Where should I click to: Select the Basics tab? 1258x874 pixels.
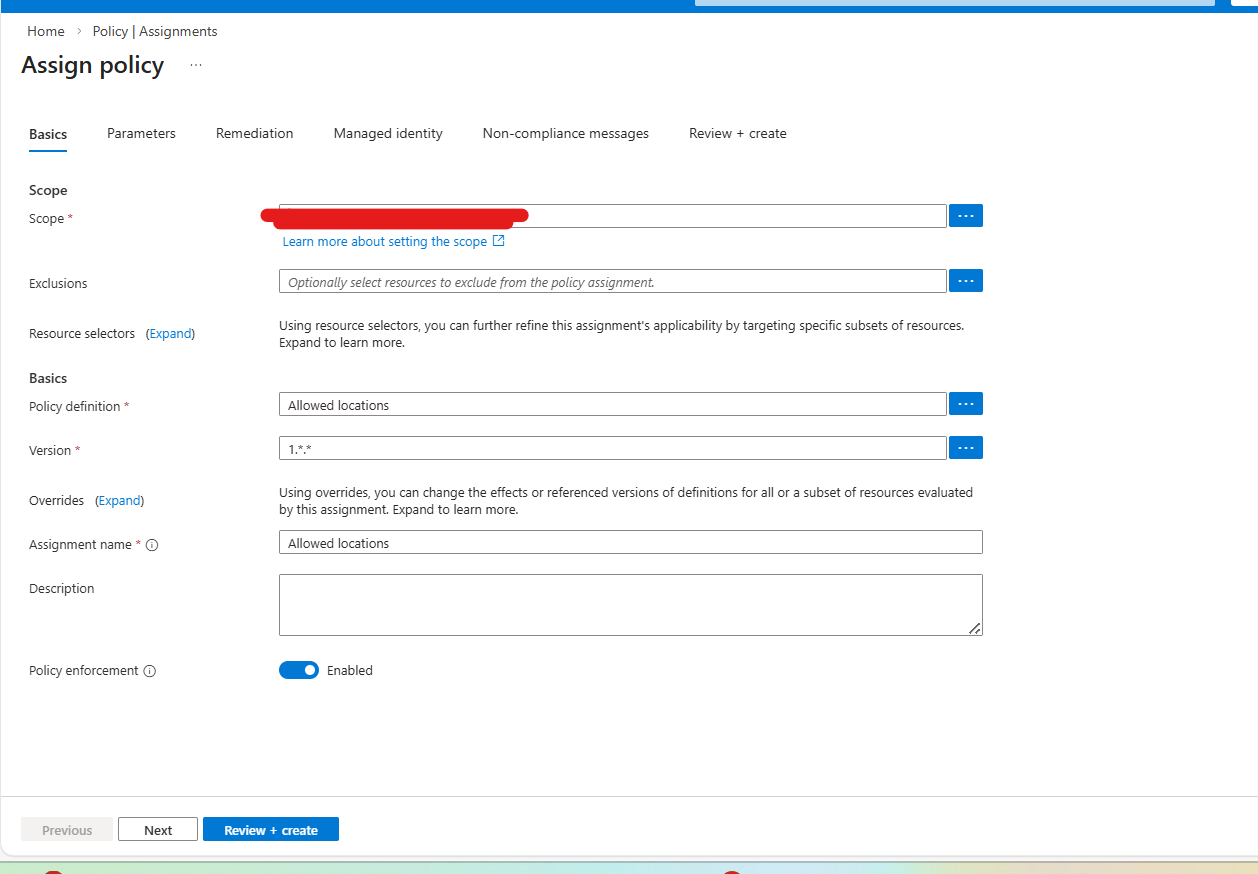(48, 134)
